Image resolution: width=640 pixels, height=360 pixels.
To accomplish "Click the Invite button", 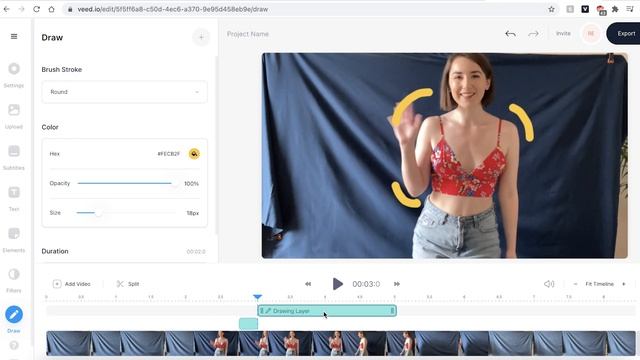I will (x=563, y=33).
